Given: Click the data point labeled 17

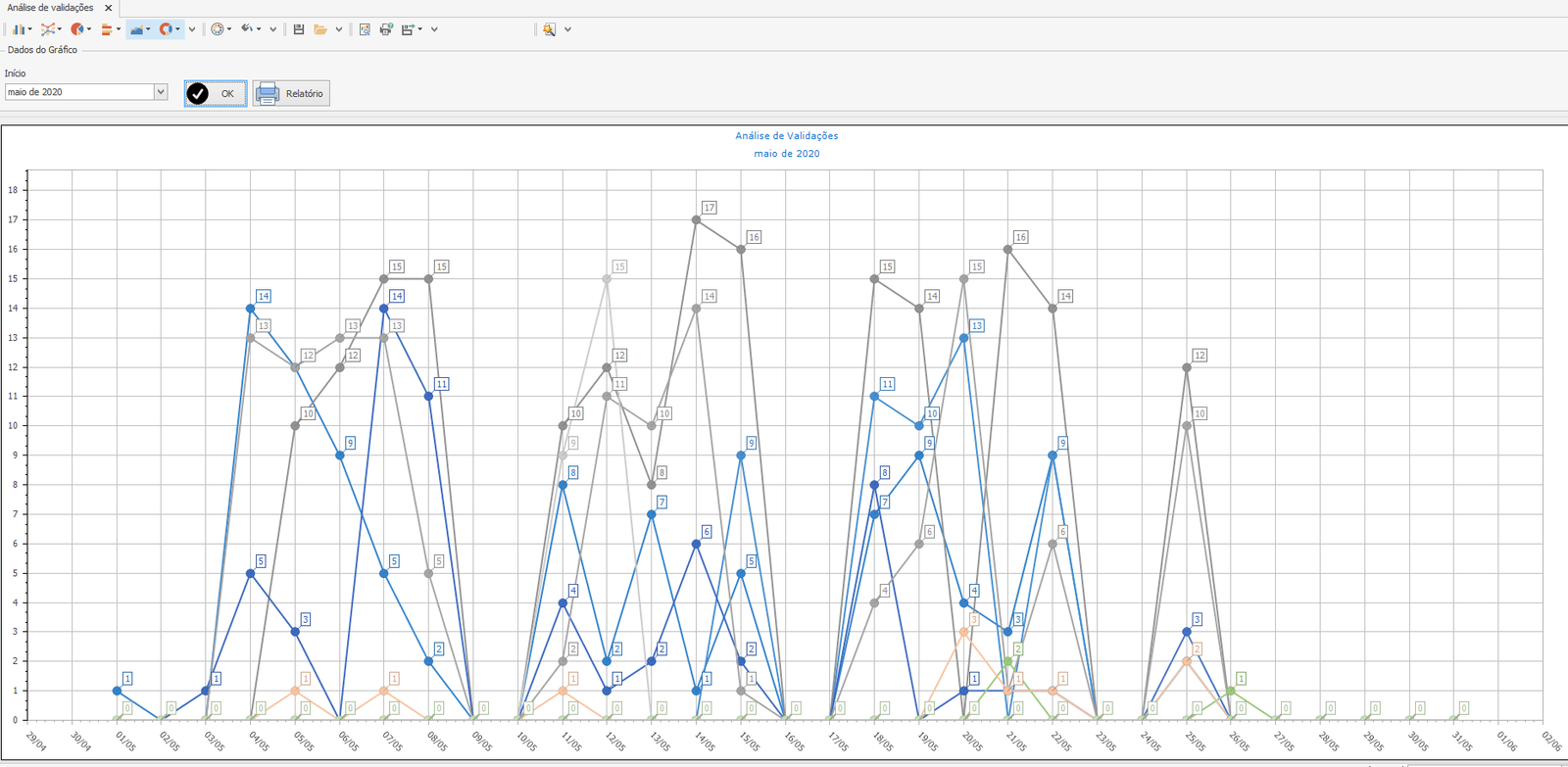Looking at the screenshot, I should coord(697,220).
